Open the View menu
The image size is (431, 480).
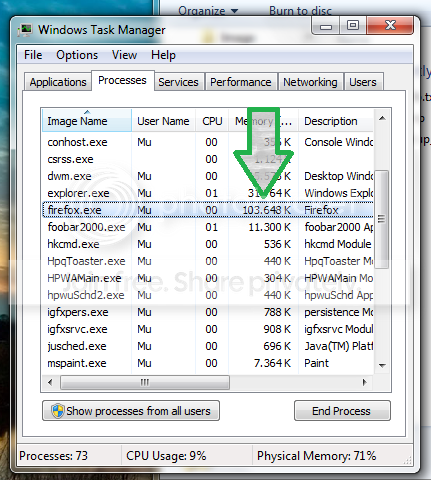(124, 55)
